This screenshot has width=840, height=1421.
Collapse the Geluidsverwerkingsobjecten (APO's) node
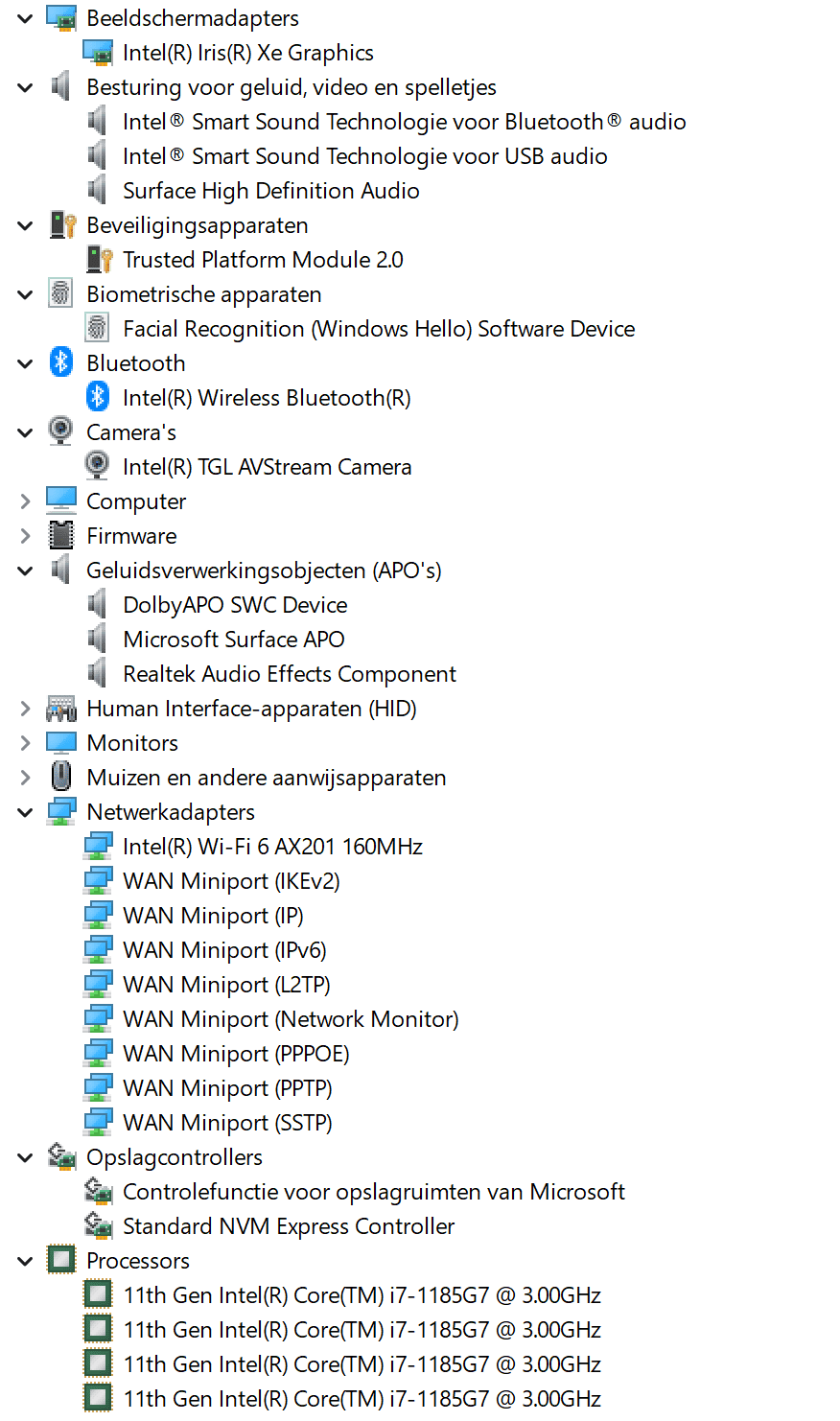click(x=26, y=571)
